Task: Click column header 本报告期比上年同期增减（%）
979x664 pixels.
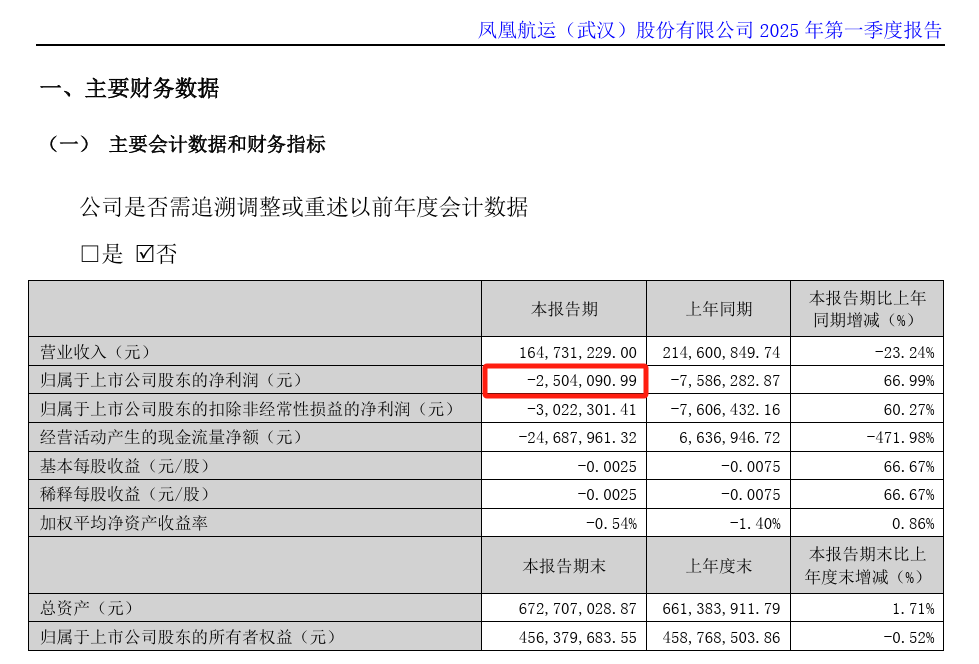Action: (867, 309)
